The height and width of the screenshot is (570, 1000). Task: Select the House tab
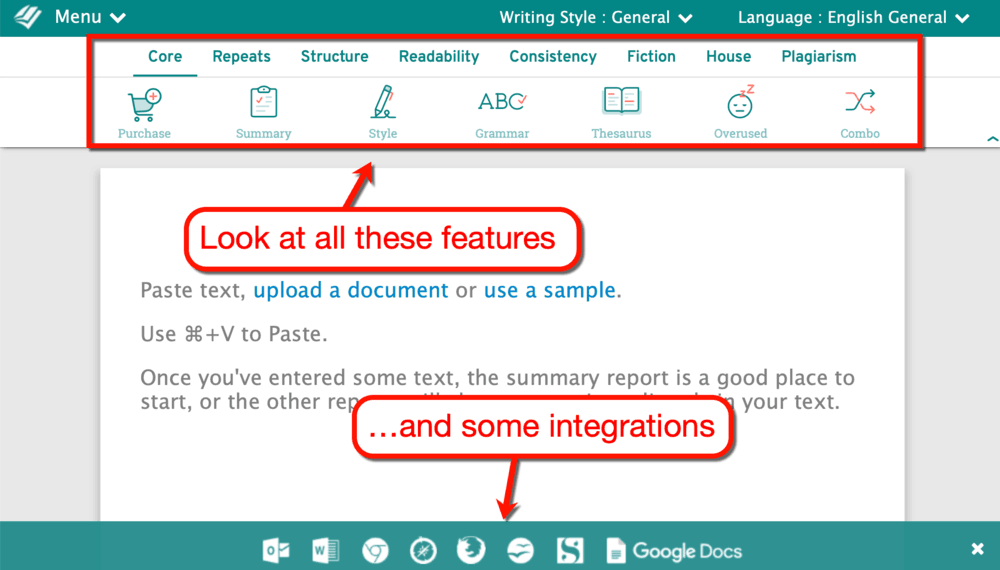(728, 57)
